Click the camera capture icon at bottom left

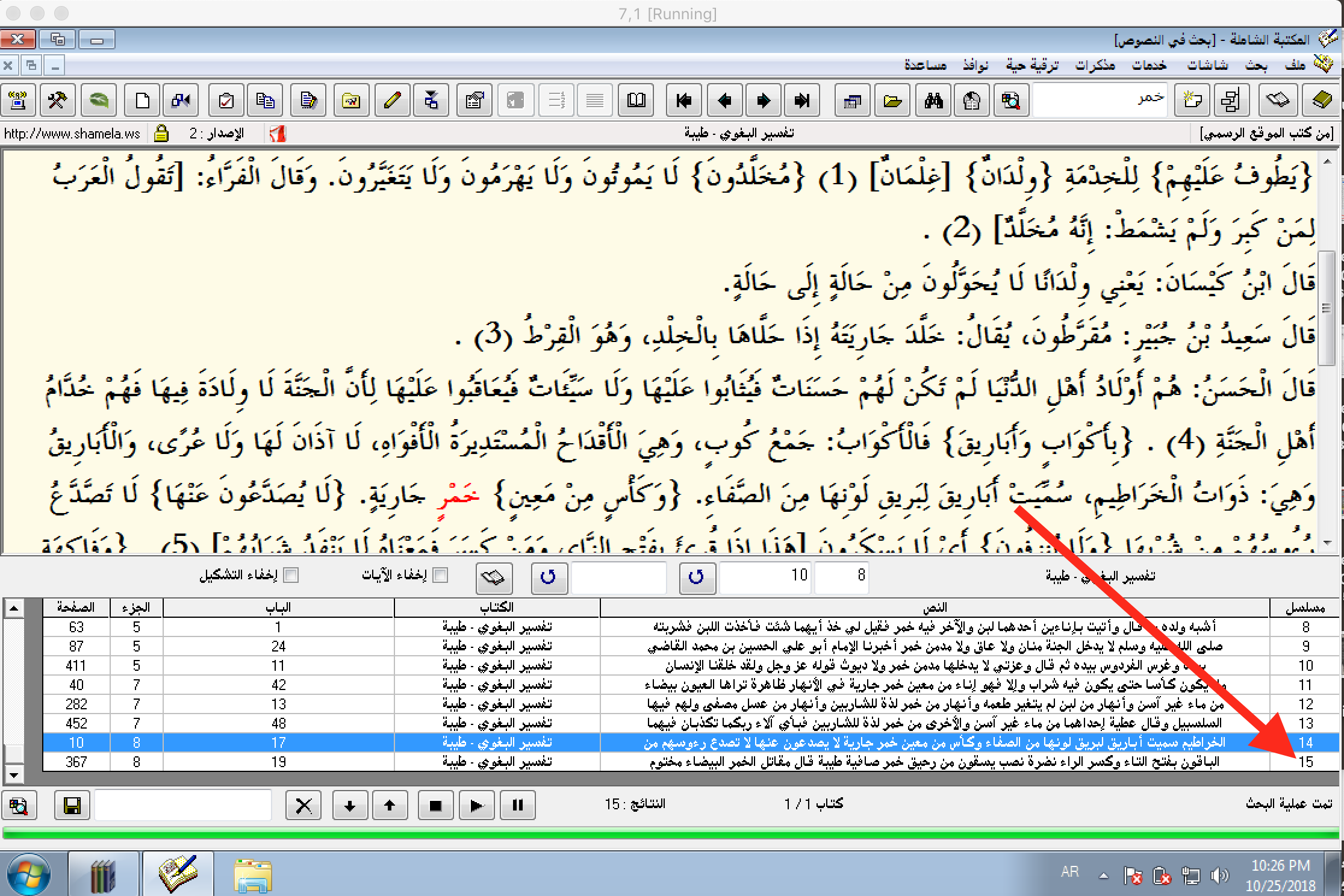click(x=19, y=805)
